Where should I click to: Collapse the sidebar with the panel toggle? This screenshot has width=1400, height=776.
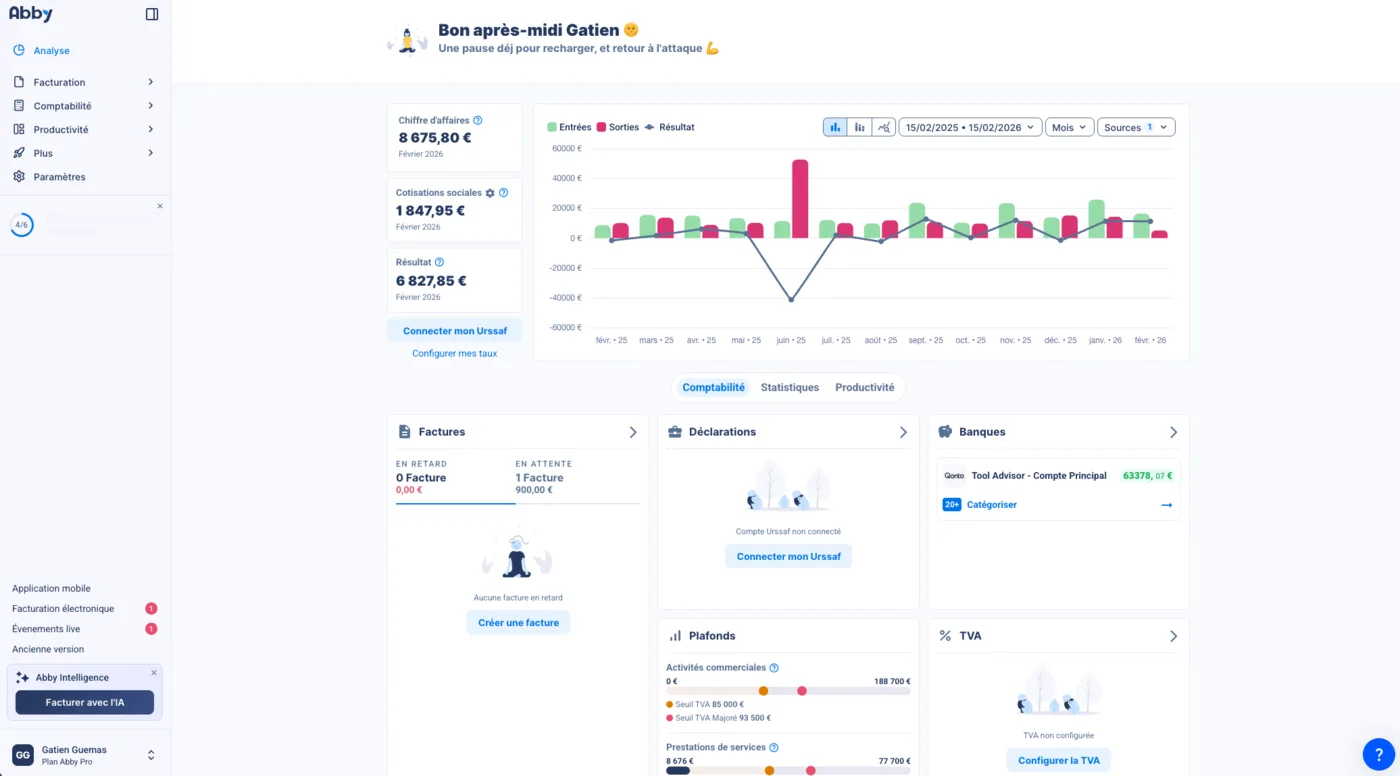coord(151,13)
